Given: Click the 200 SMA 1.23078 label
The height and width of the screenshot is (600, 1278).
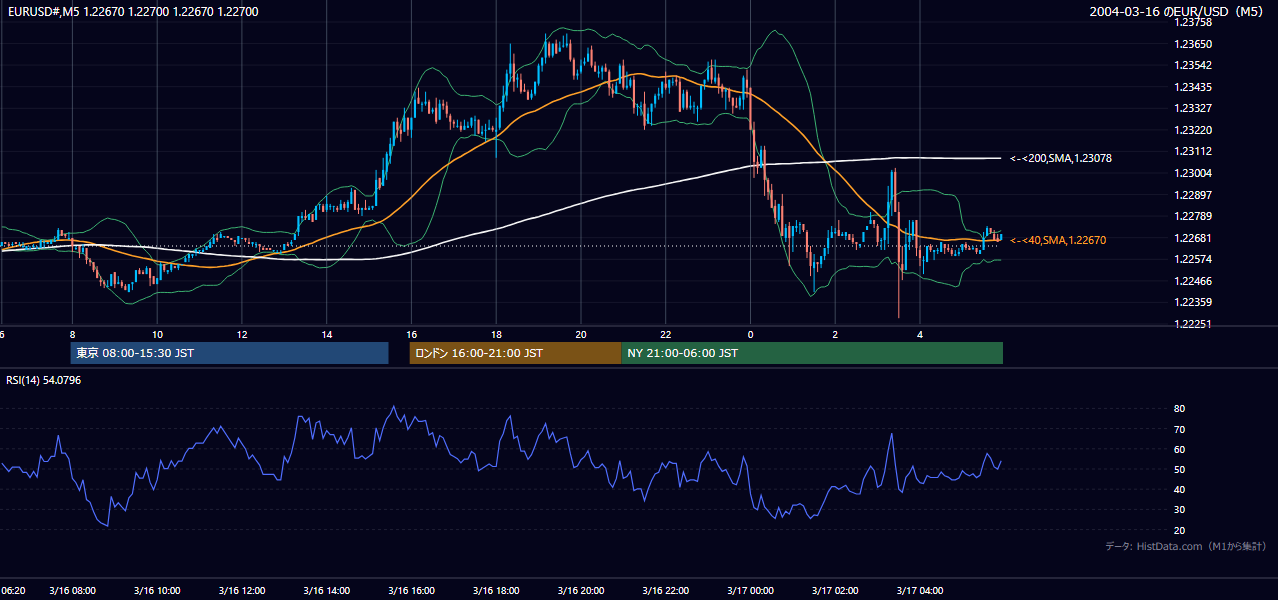Looking at the screenshot, I should 1061,158.
